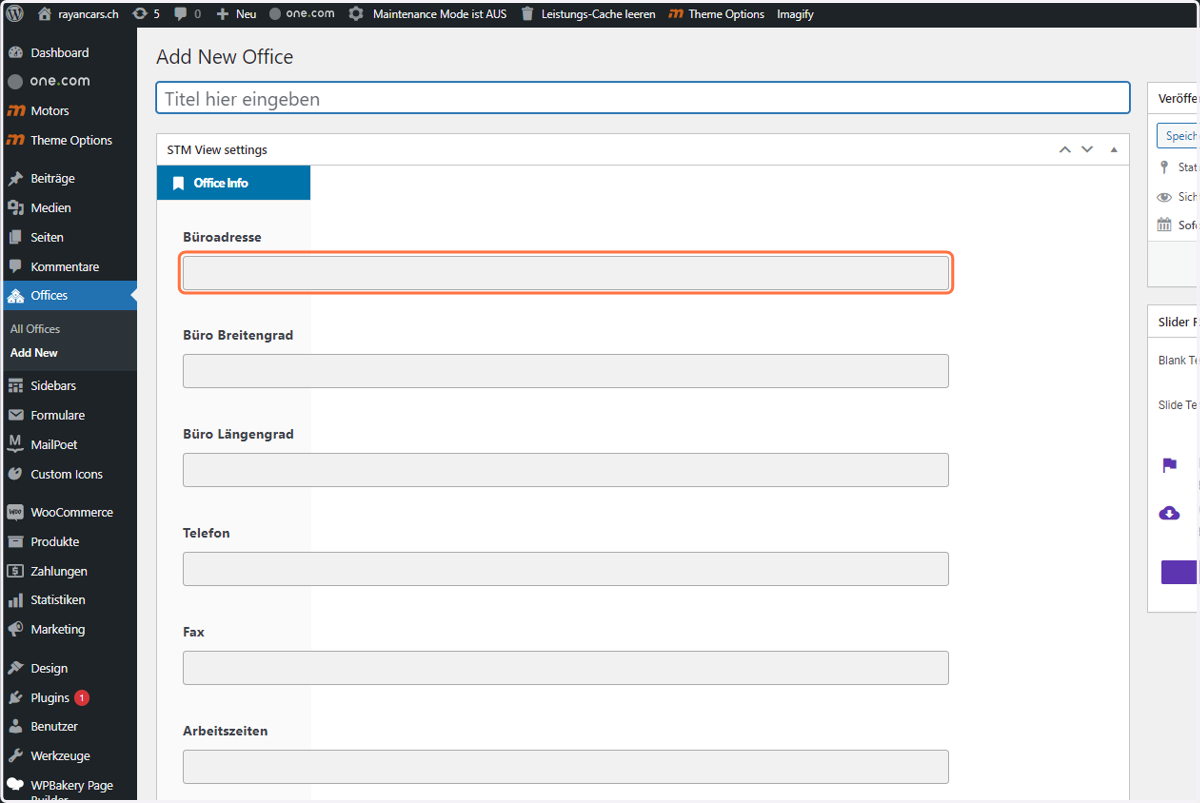The height and width of the screenshot is (803, 1200).
Task: Click Add New submenu link
Action: [34, 353]
